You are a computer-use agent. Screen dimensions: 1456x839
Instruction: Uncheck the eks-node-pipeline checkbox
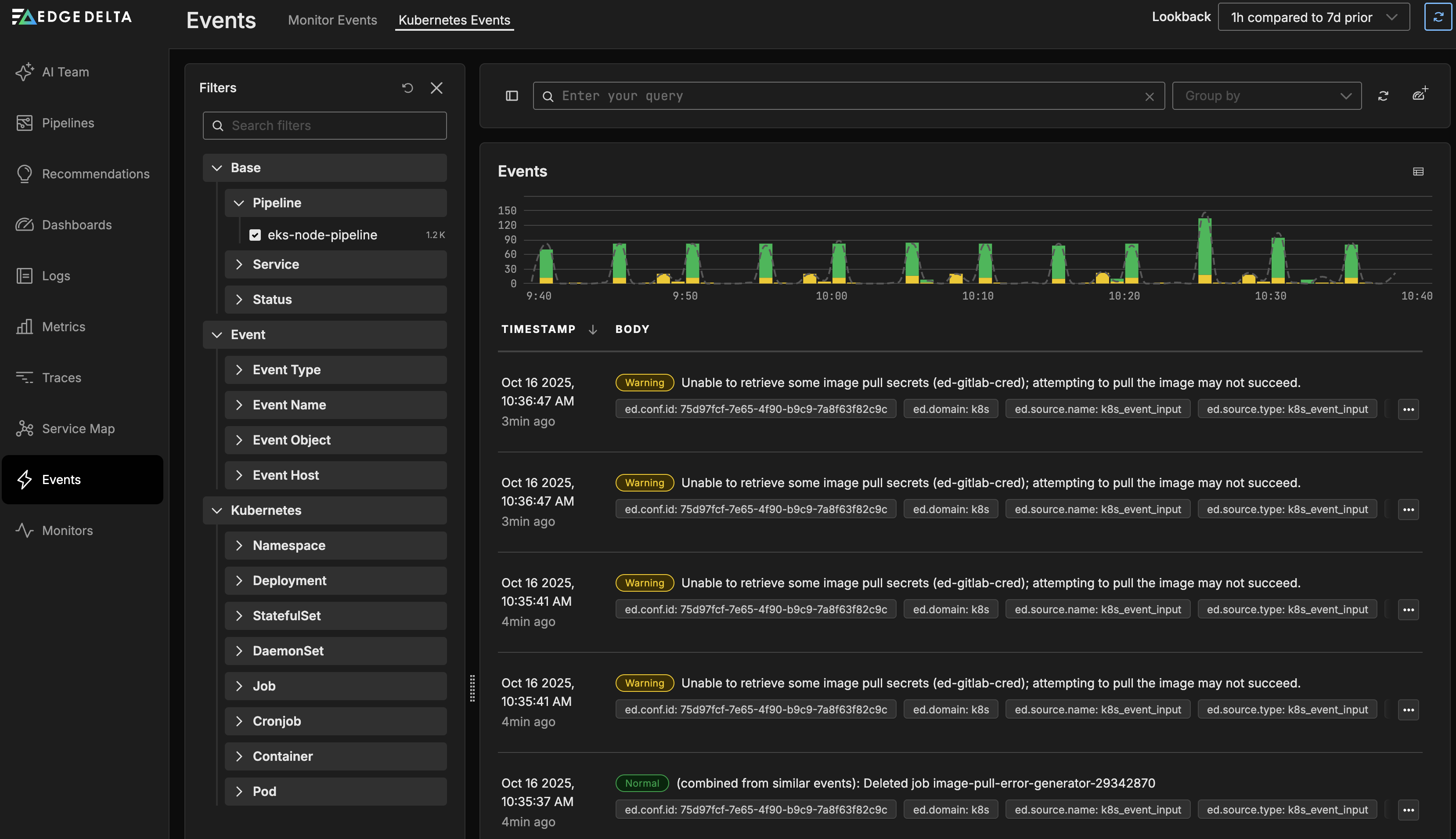point(255,235)
